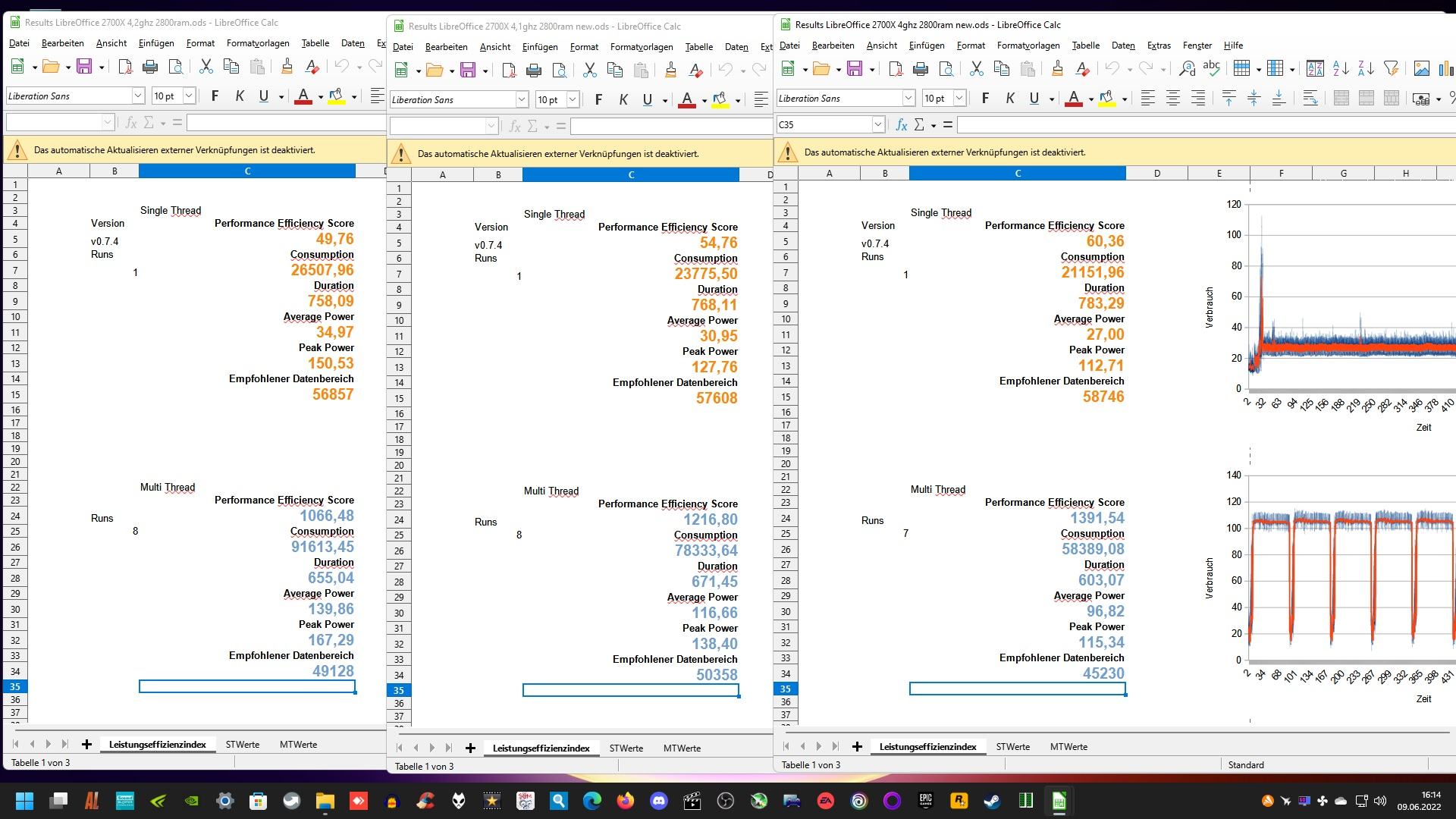Open Windows Start menu
Screen dimensions: 1456x819
pos(24,801)
